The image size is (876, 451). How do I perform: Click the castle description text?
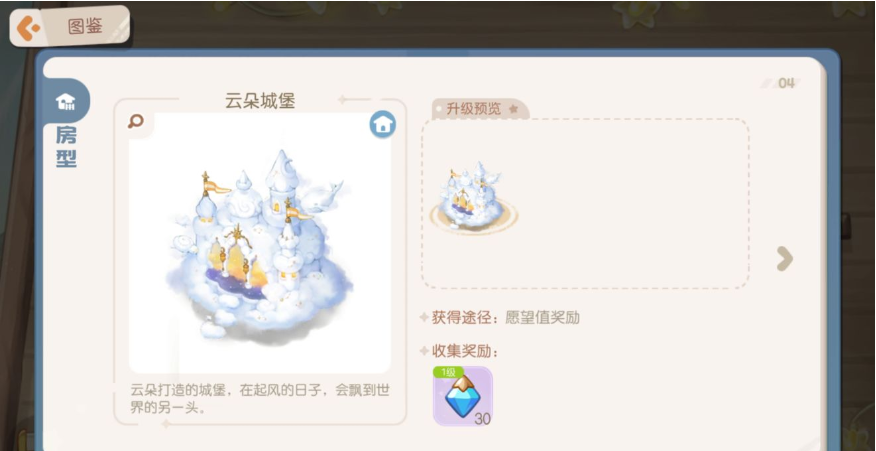coord(260,398)
